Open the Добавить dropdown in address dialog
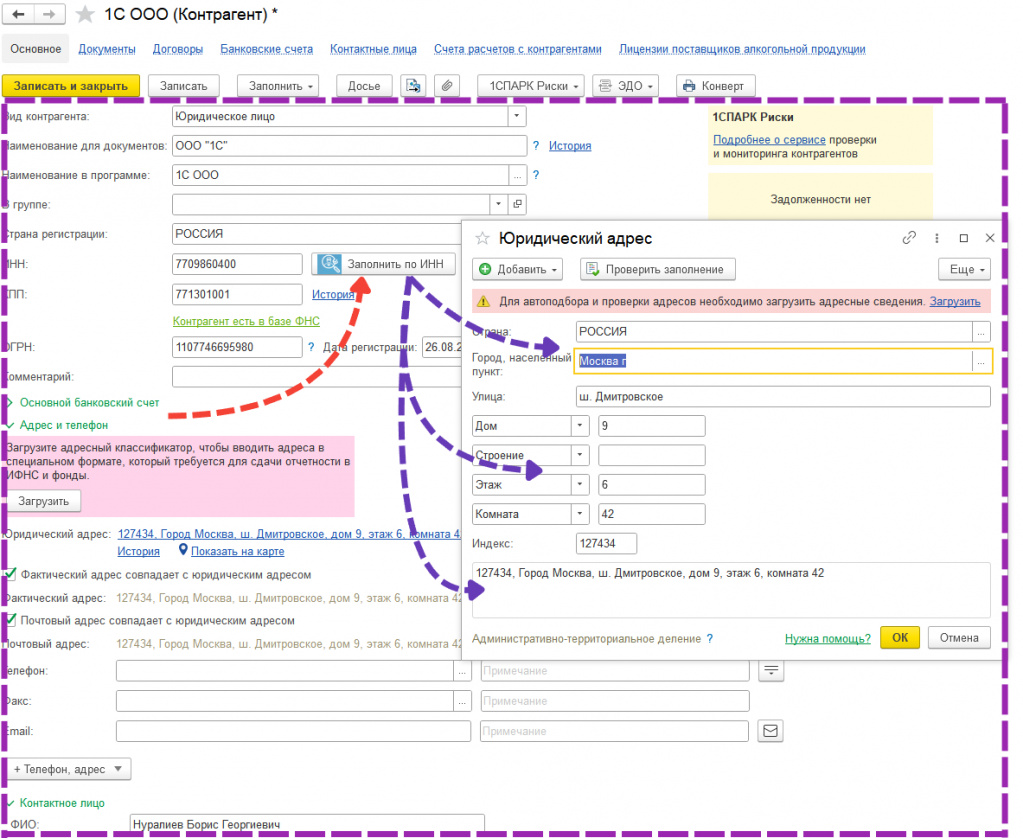1023x838 pixels. tap(518, 270)
